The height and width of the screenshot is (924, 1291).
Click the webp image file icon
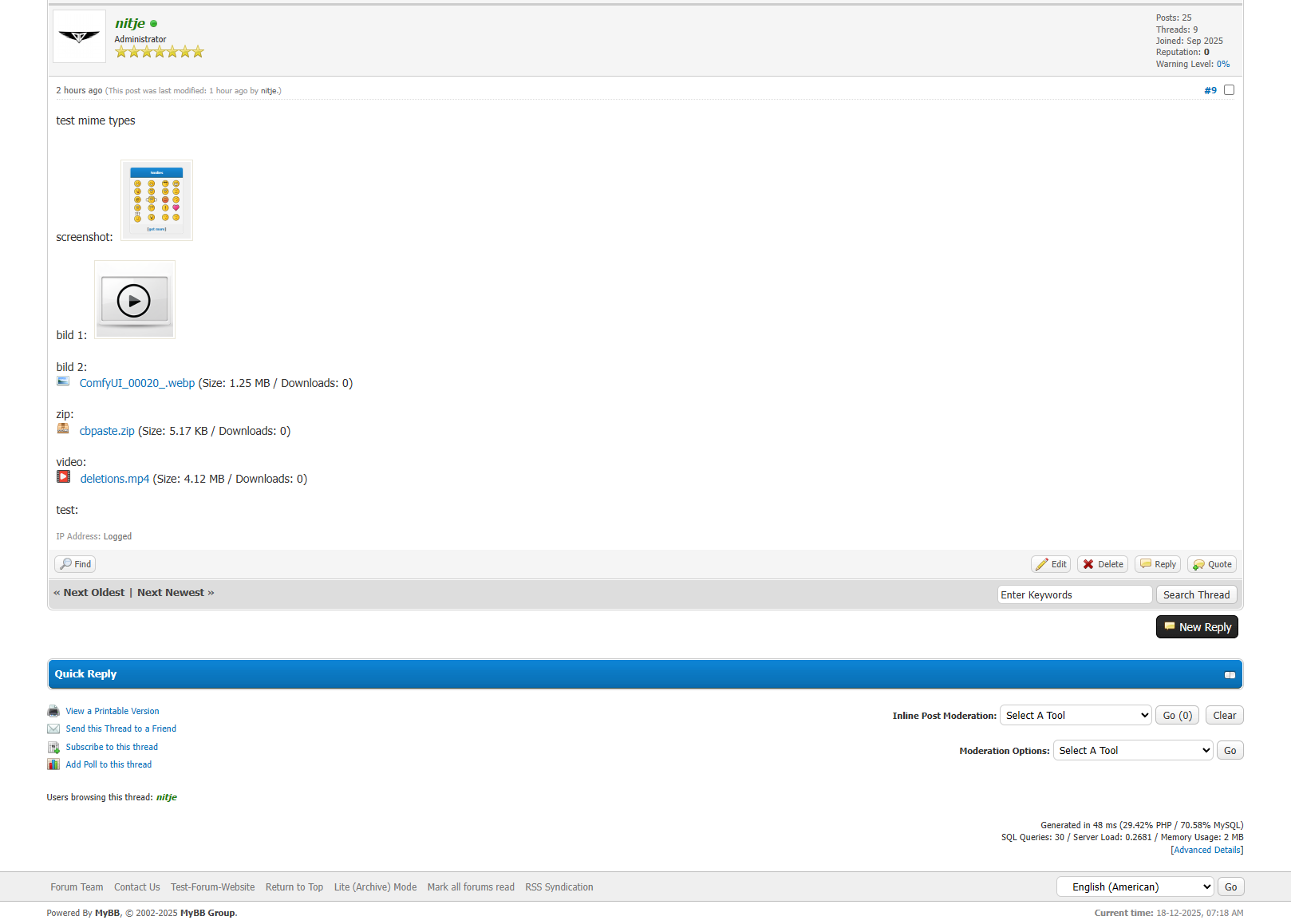pyautogui.click(x=63, y=381)
